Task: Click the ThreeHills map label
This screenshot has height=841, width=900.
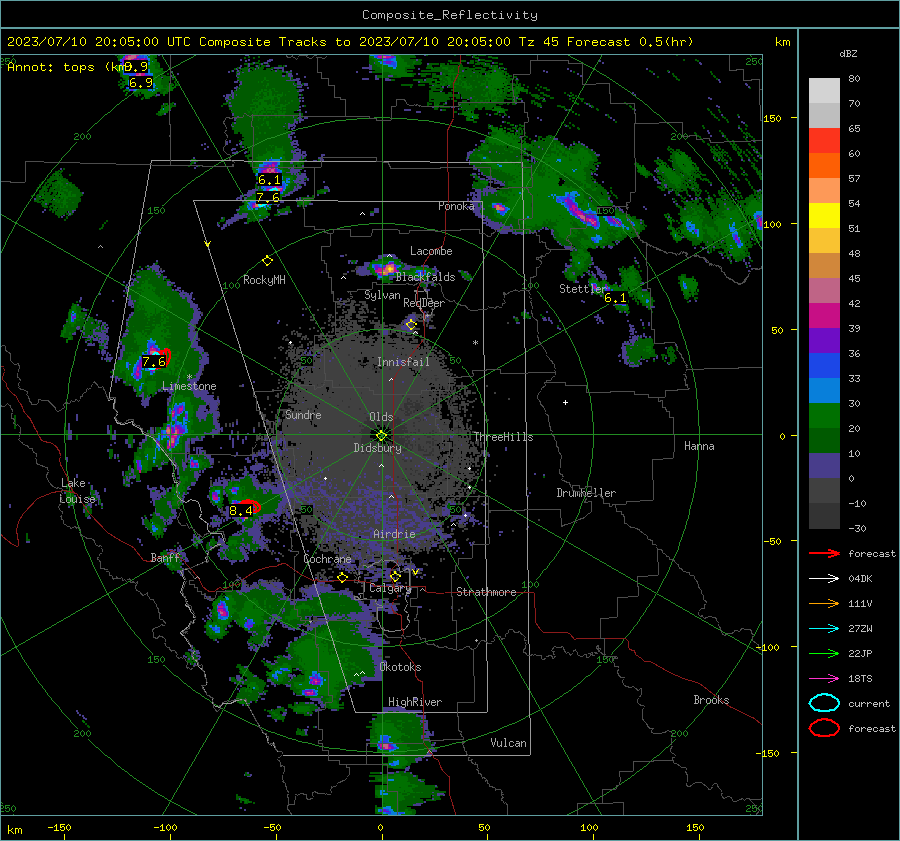Action: (503, 437)
